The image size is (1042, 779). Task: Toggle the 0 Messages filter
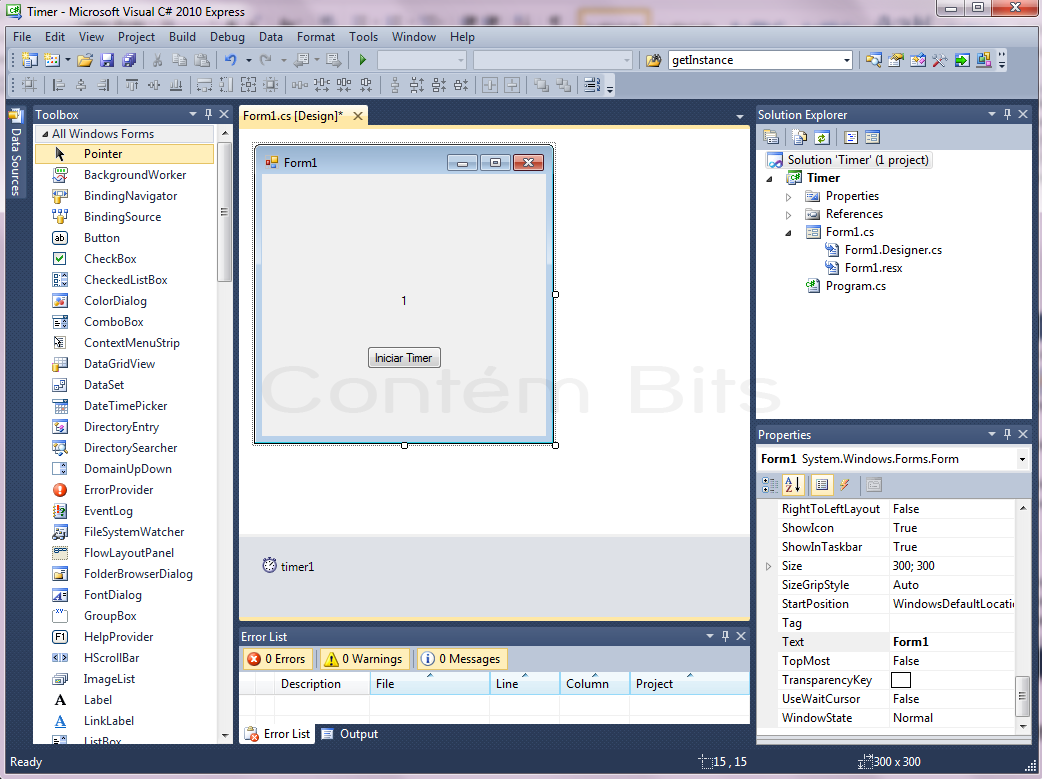462,659
